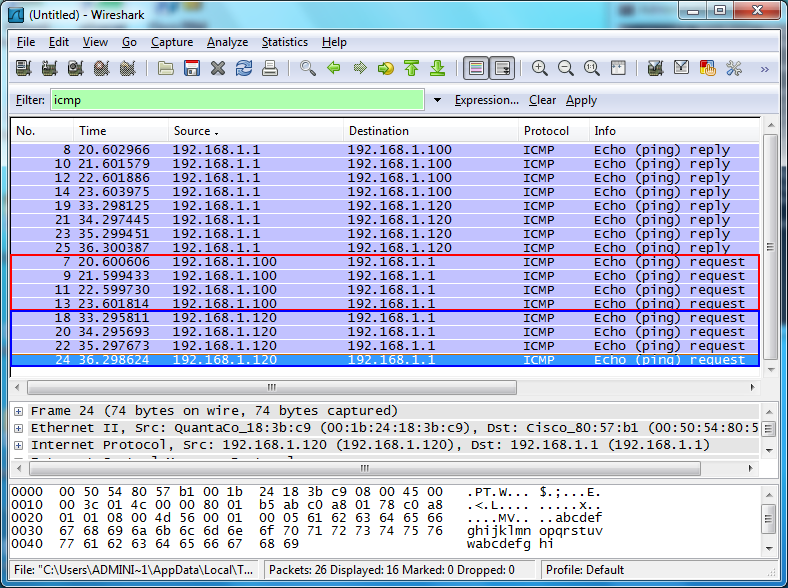Open preferences tools icon
The height and width of the screenshot is (588, 788).
(x=734, y=68)
